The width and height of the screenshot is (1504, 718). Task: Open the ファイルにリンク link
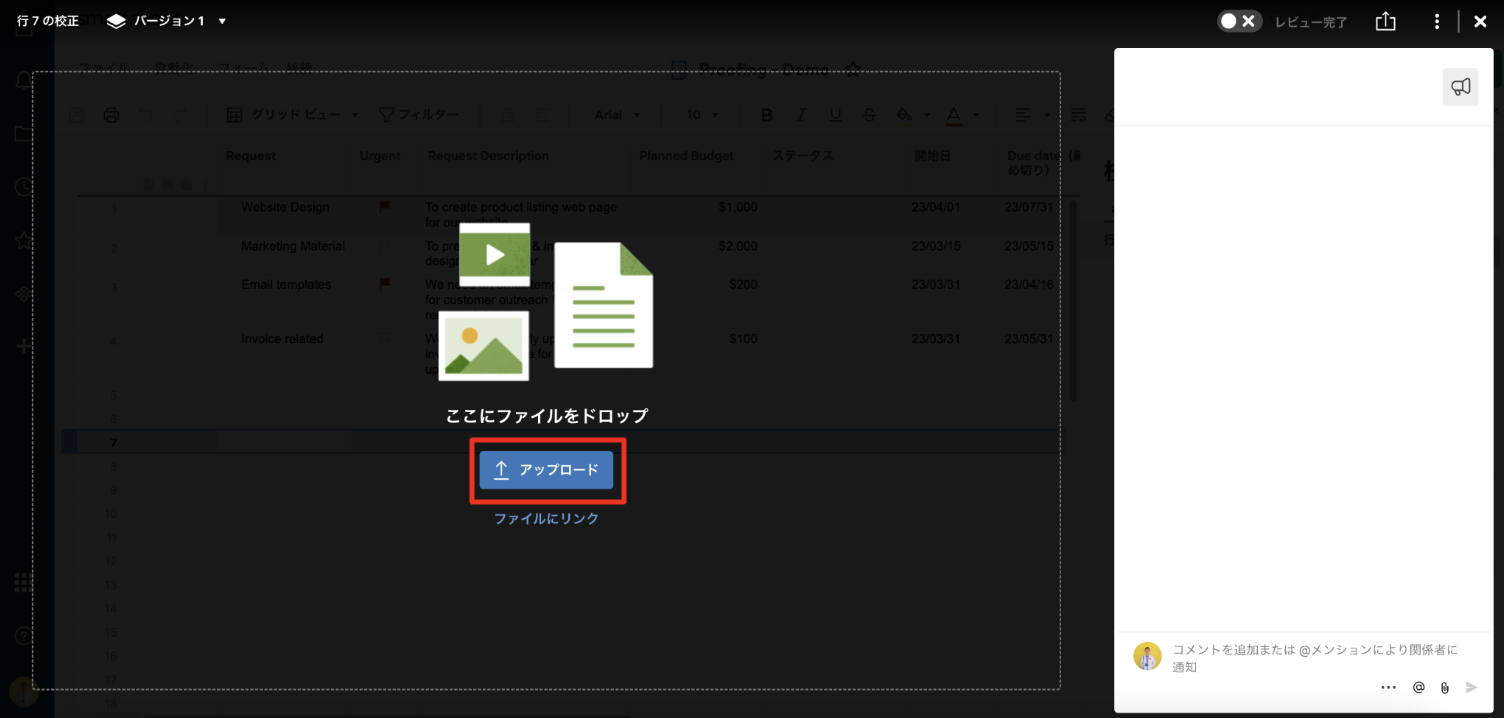[x=546, y=519]
